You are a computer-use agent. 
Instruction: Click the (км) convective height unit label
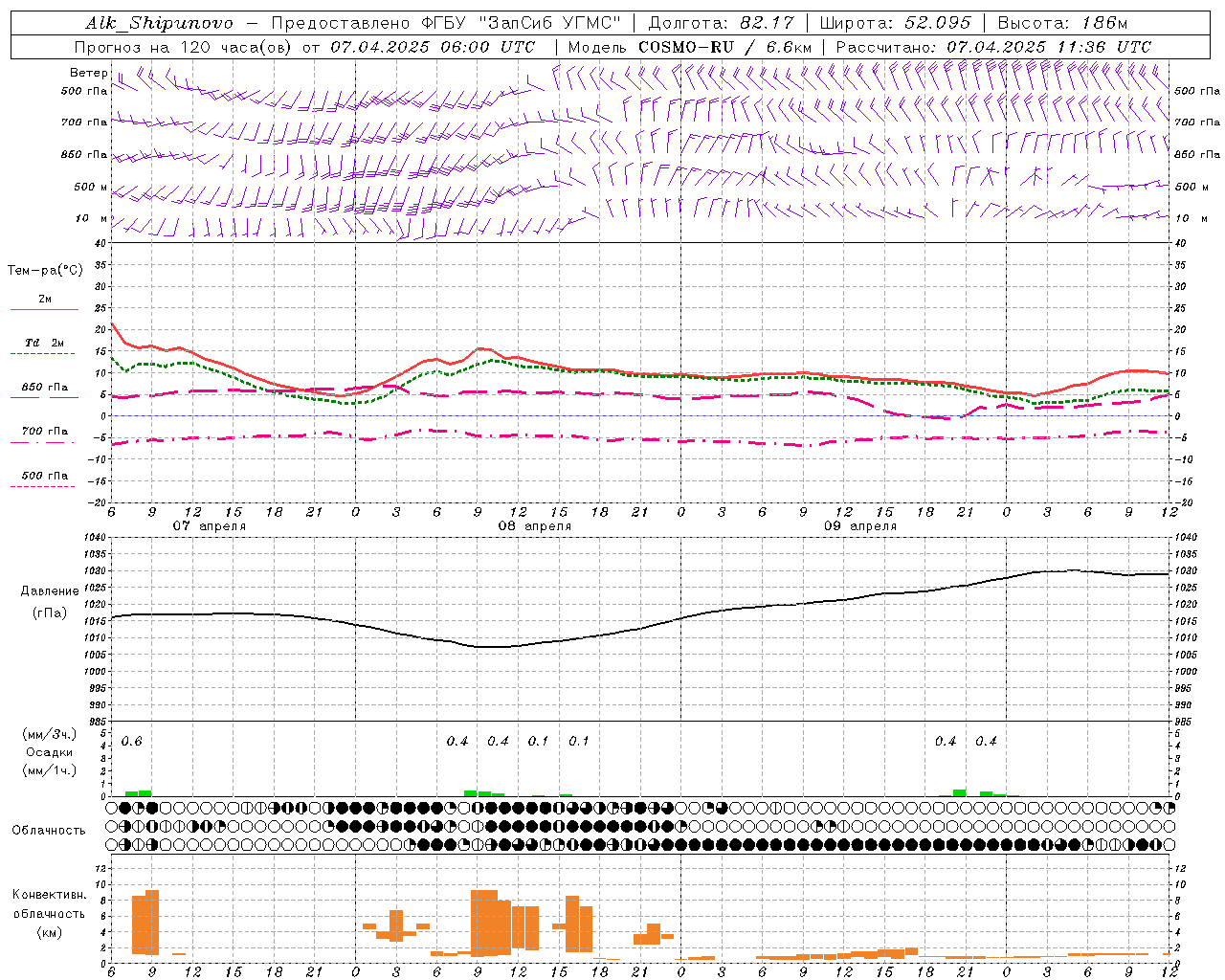coord(49,932)
